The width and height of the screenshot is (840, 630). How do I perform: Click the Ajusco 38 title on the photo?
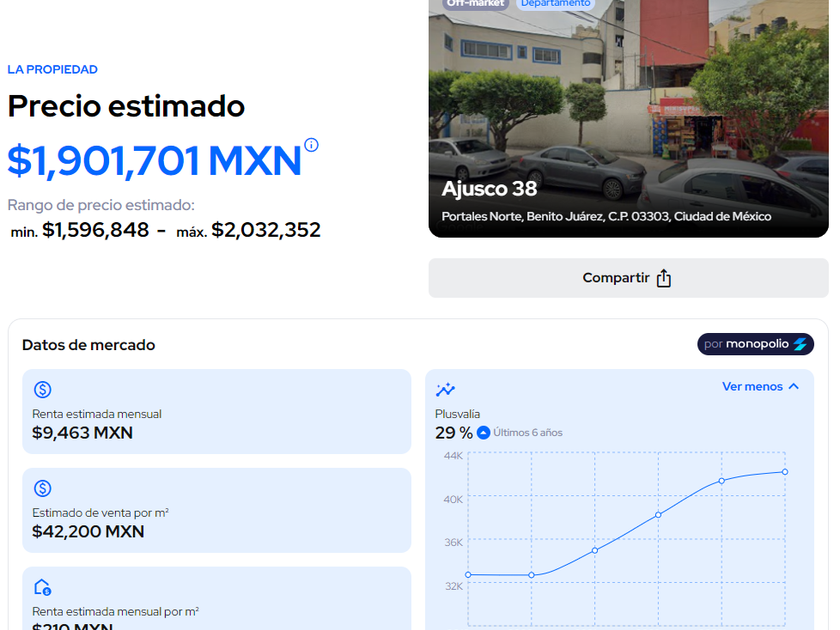(x=489, y=189)
